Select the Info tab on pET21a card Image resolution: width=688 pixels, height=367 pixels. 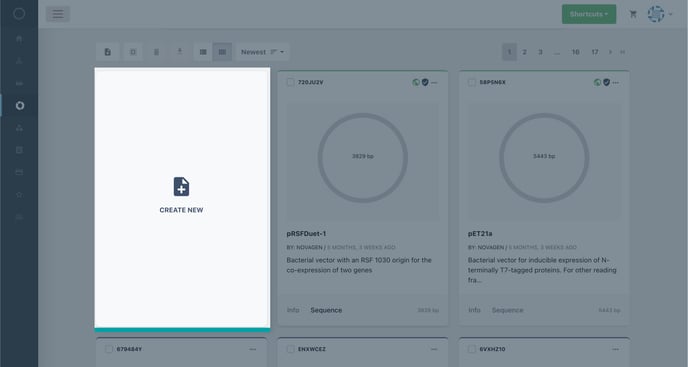474,310
